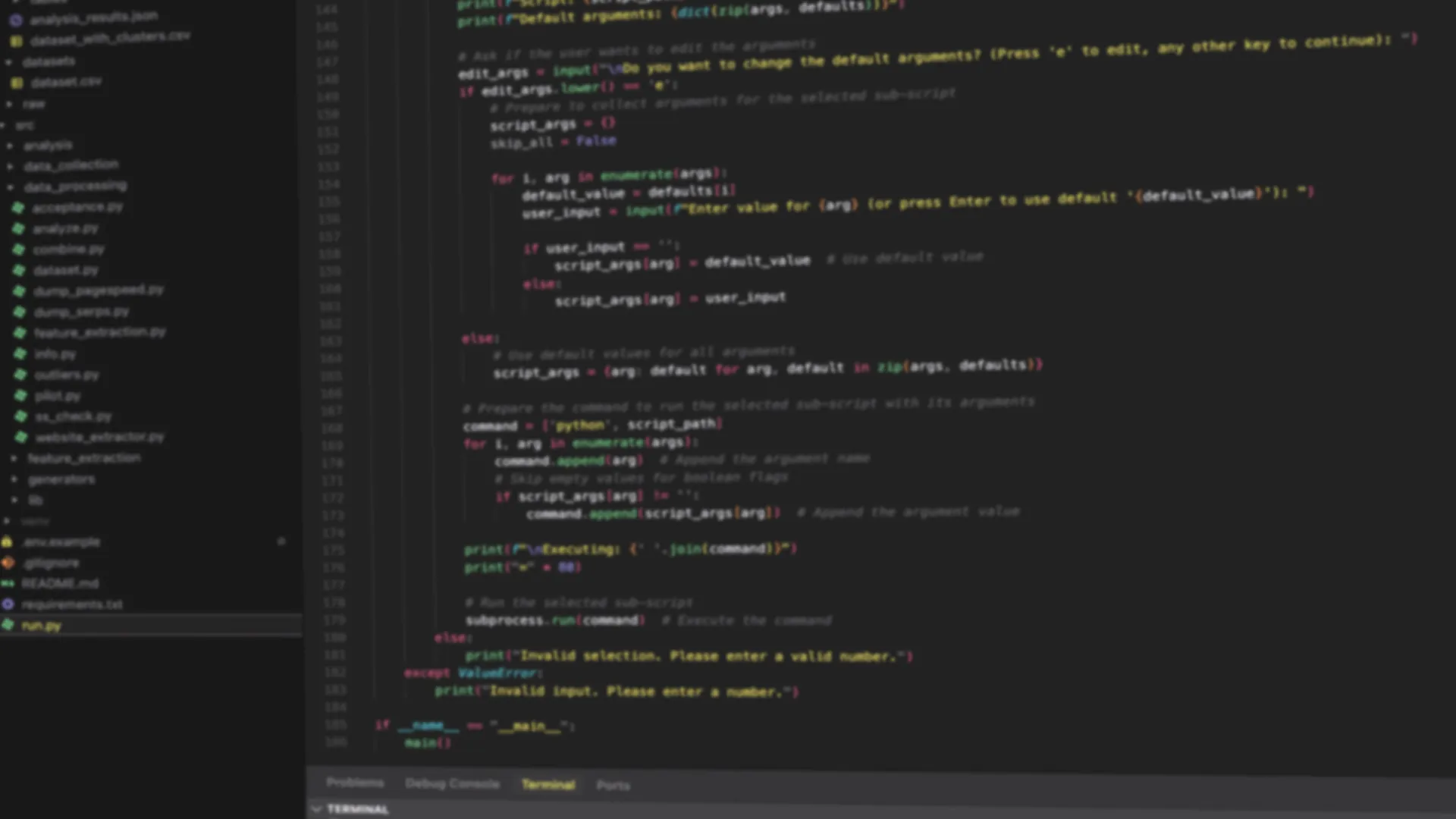Screen dimensions: 1456x819
Task: Collapse the TERMINAL section chevron
Action: 317,809
